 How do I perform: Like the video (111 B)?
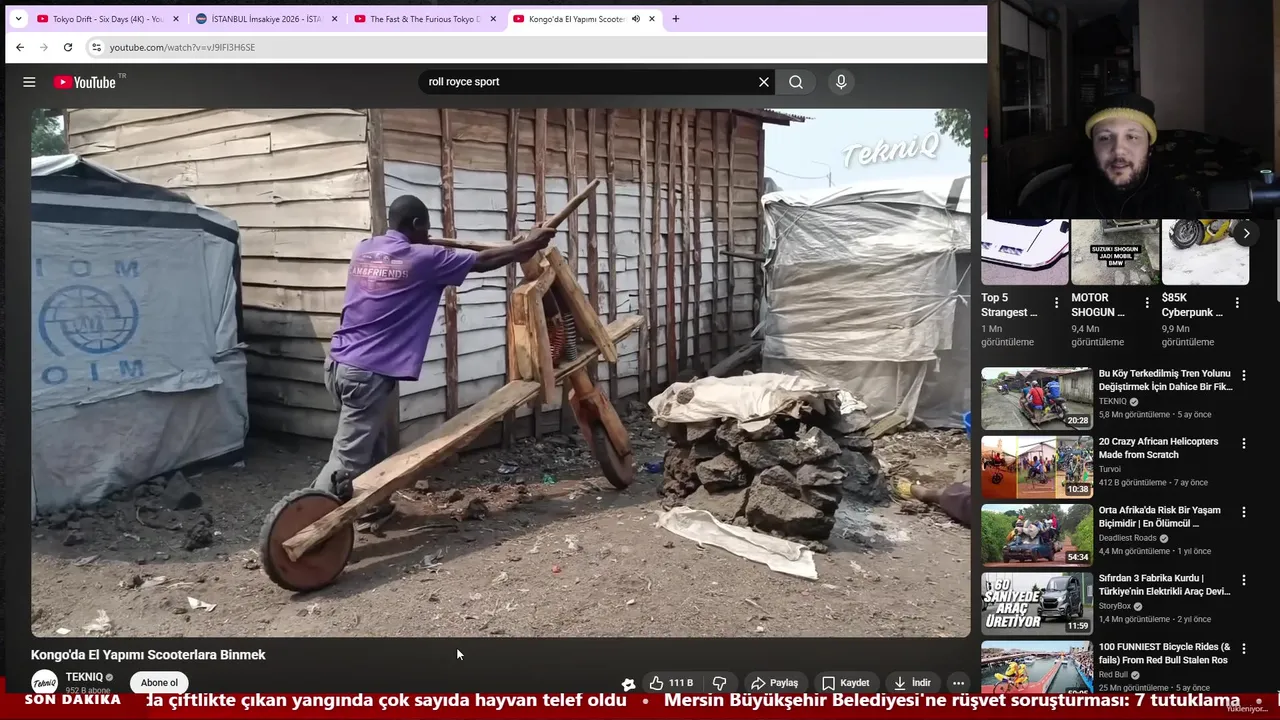tap(671, 683)
